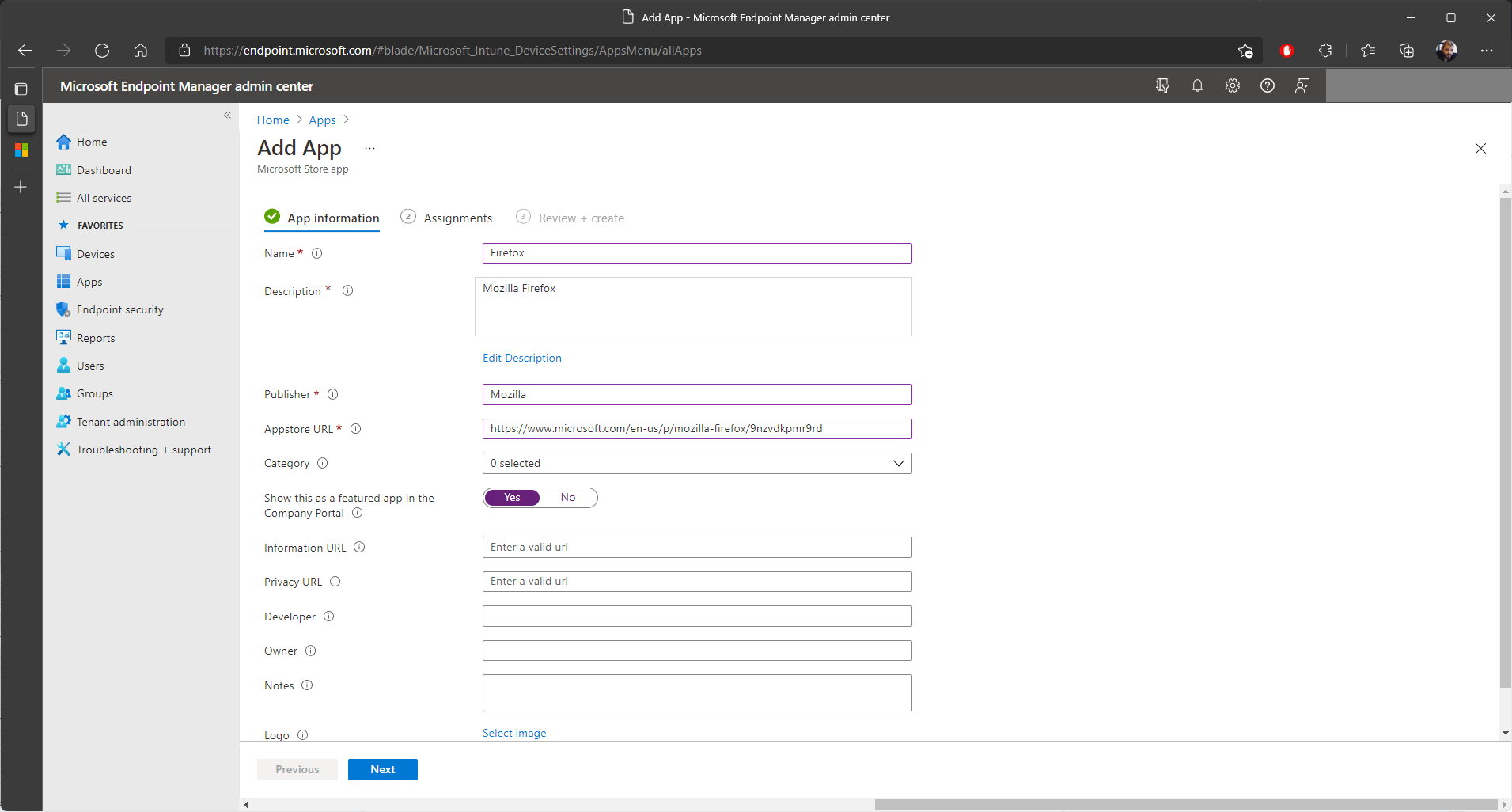
Task: Open Reports section
Action: pos(96,338)
